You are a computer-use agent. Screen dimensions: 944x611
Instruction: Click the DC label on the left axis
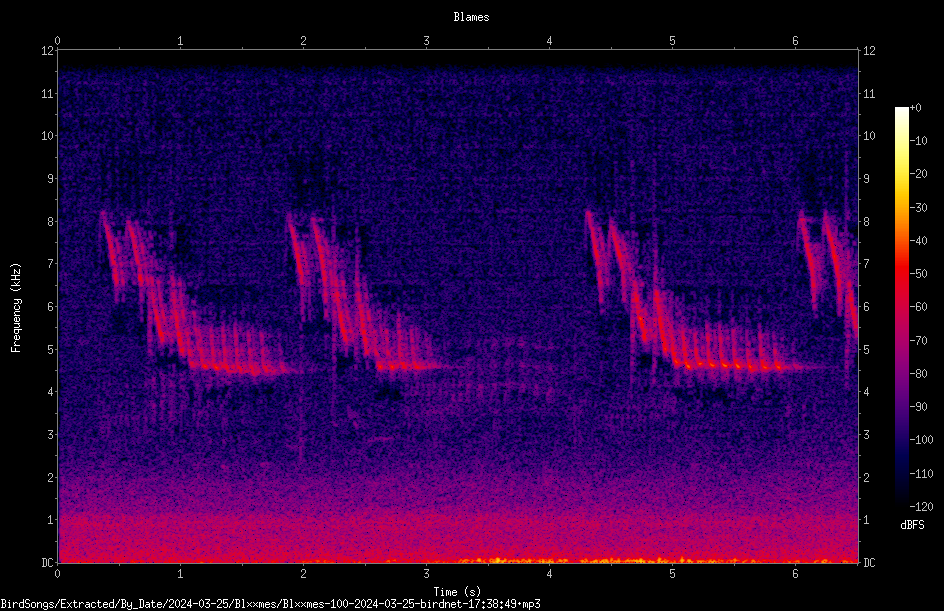click(48, 562)
